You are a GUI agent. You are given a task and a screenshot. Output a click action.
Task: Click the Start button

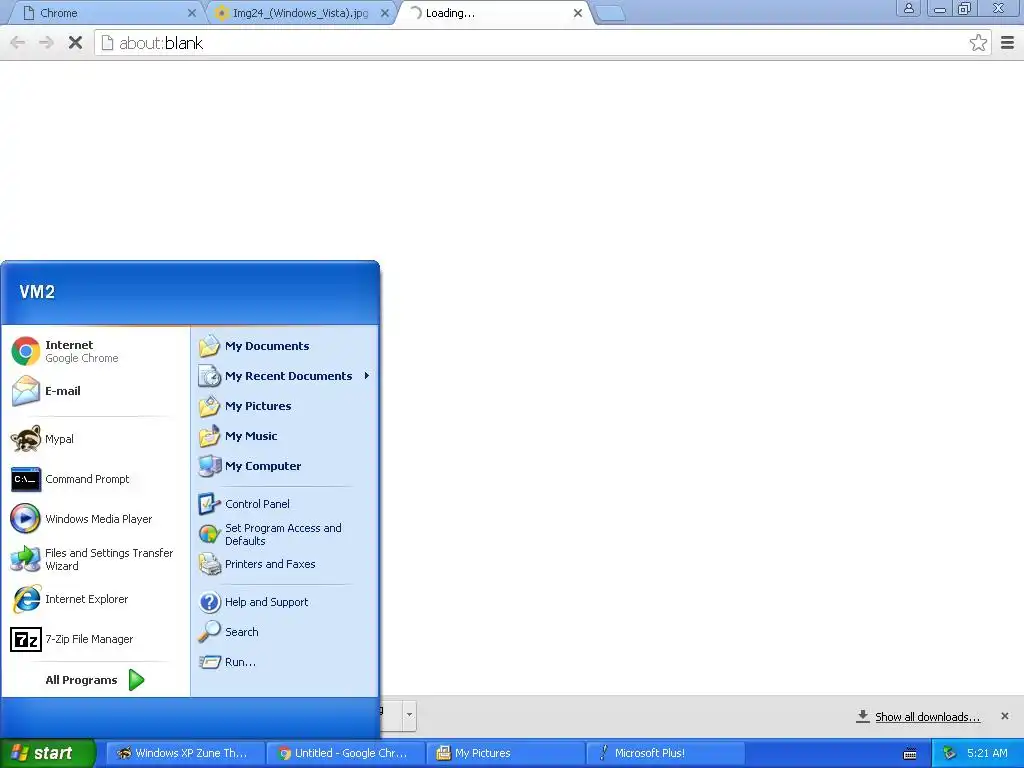[47, 753]
